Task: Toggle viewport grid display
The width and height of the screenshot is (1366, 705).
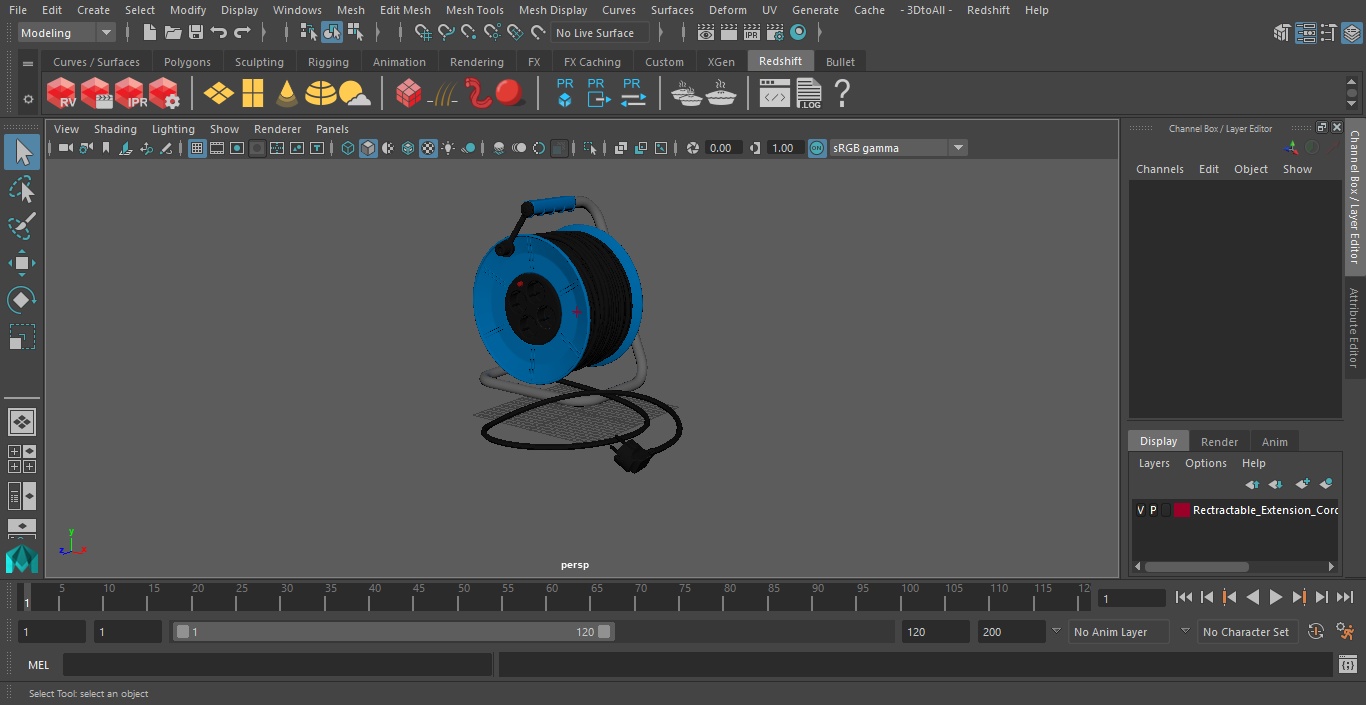Action: coord(197,148)
